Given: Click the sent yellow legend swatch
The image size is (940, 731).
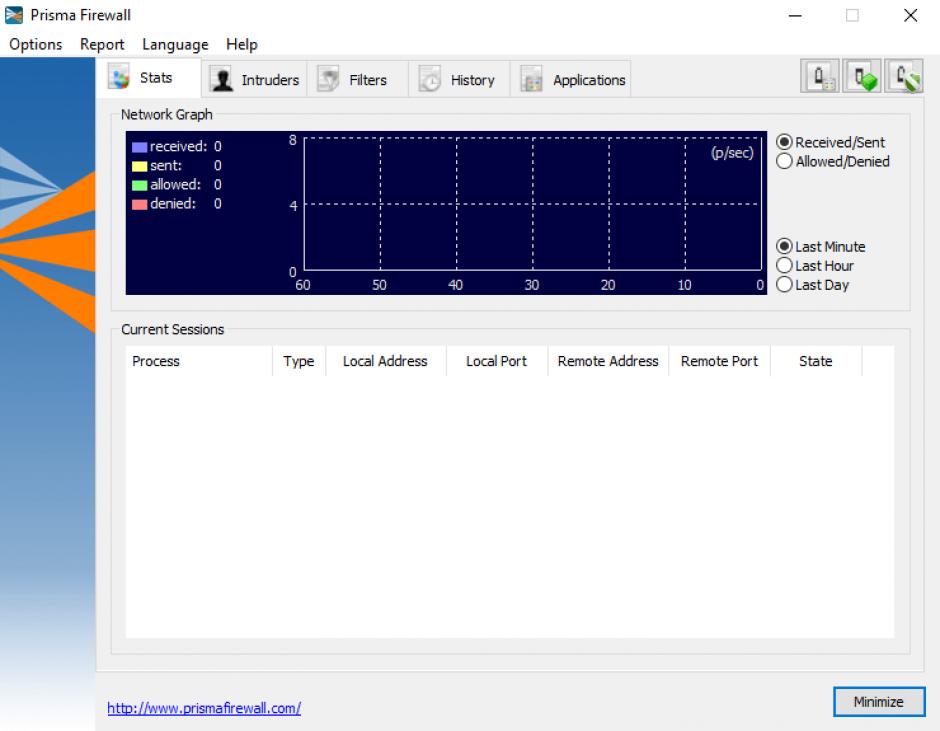Looking at the screenshot, I should tap(140, 166).
